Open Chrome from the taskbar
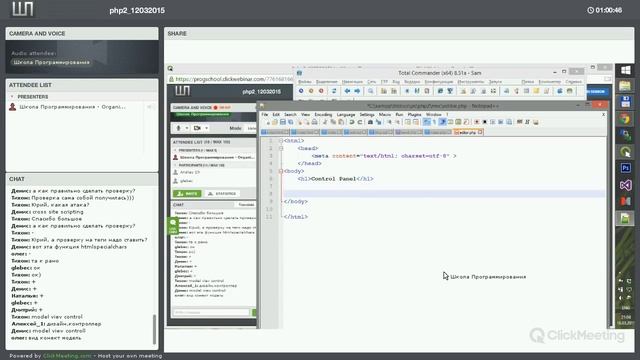Viewport: 640px width, 360px height. coord(625,119)
